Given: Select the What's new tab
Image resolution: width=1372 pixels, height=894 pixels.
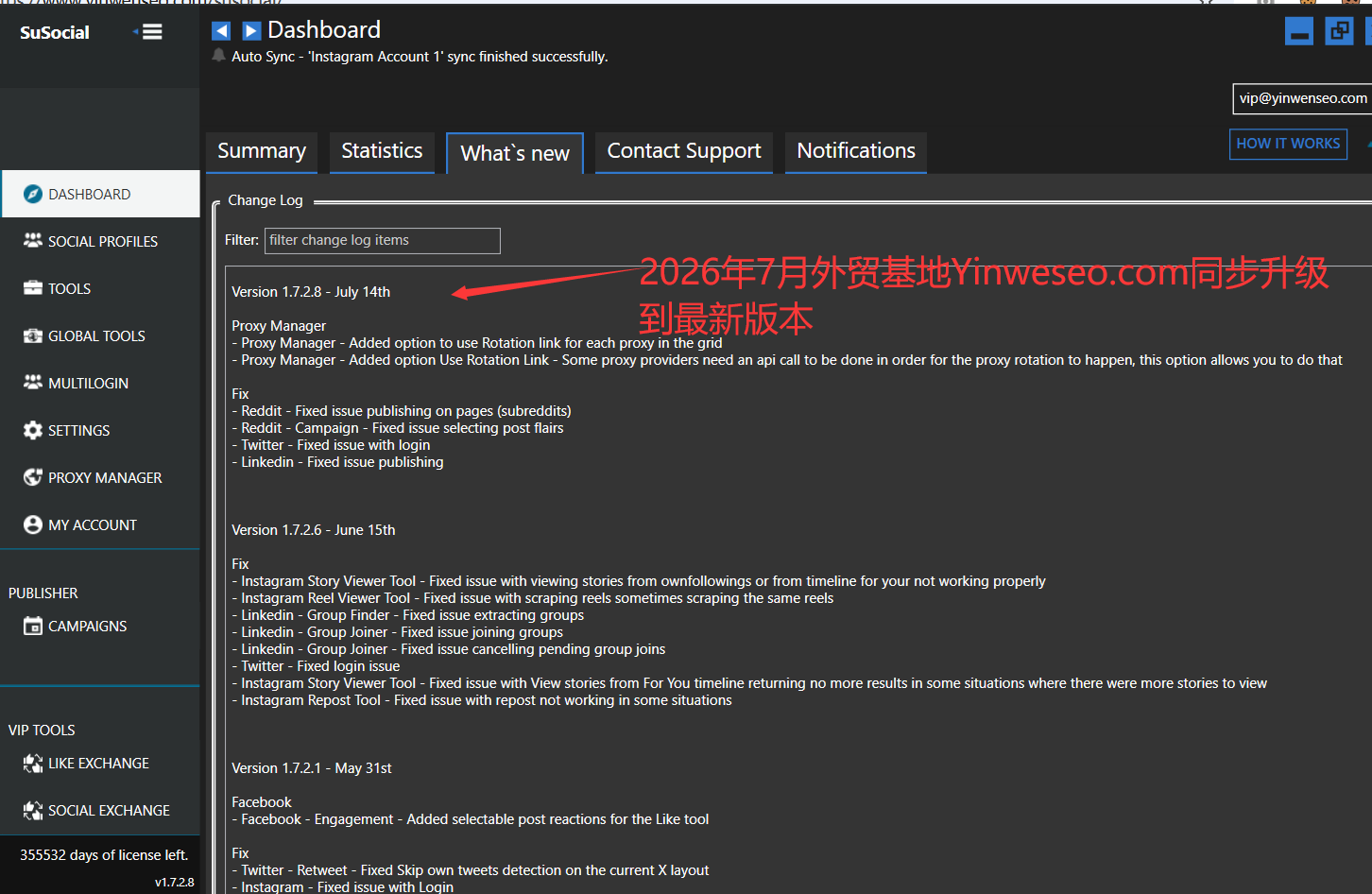Looking at the screenshot, I should [x=515, y=153].
